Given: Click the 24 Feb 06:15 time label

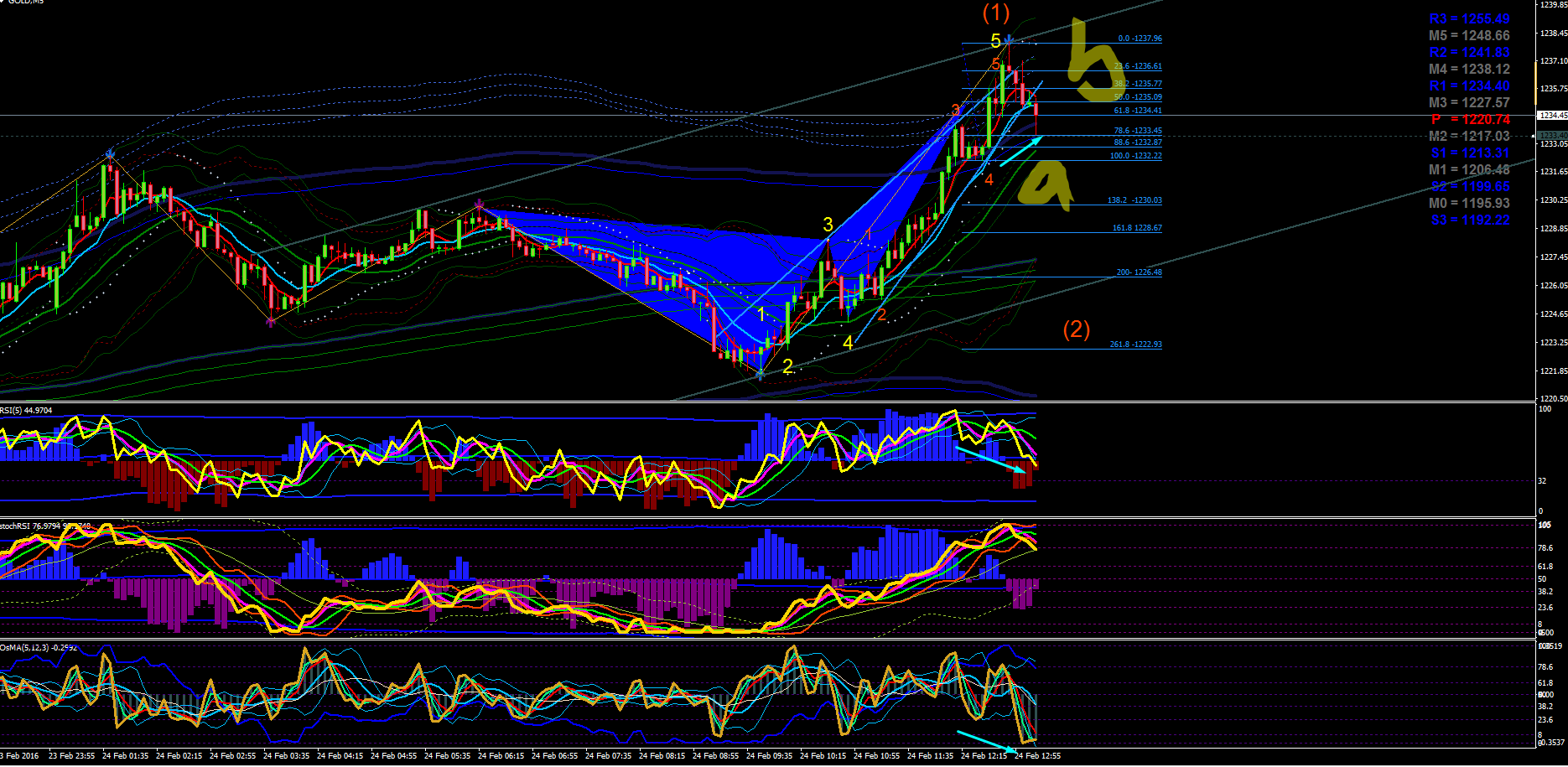Looking at the screenshot, I should tap(501, 756).
